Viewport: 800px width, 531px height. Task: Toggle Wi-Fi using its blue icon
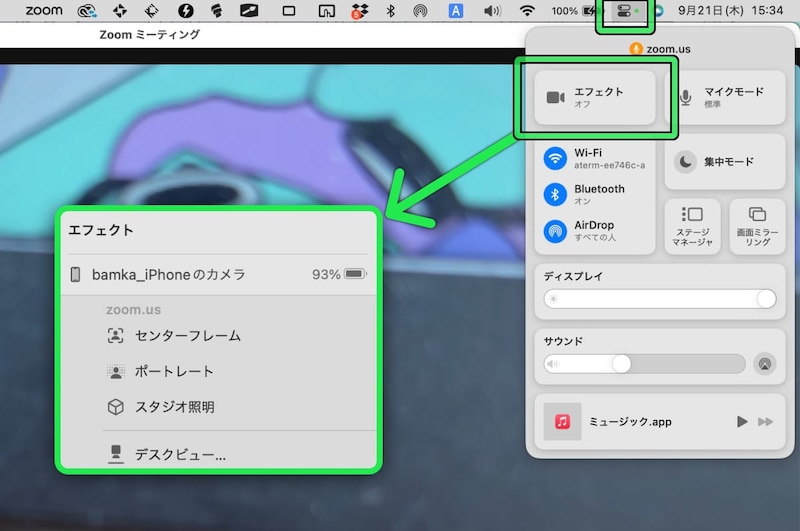pyautogui.click(x=555, y=159)
